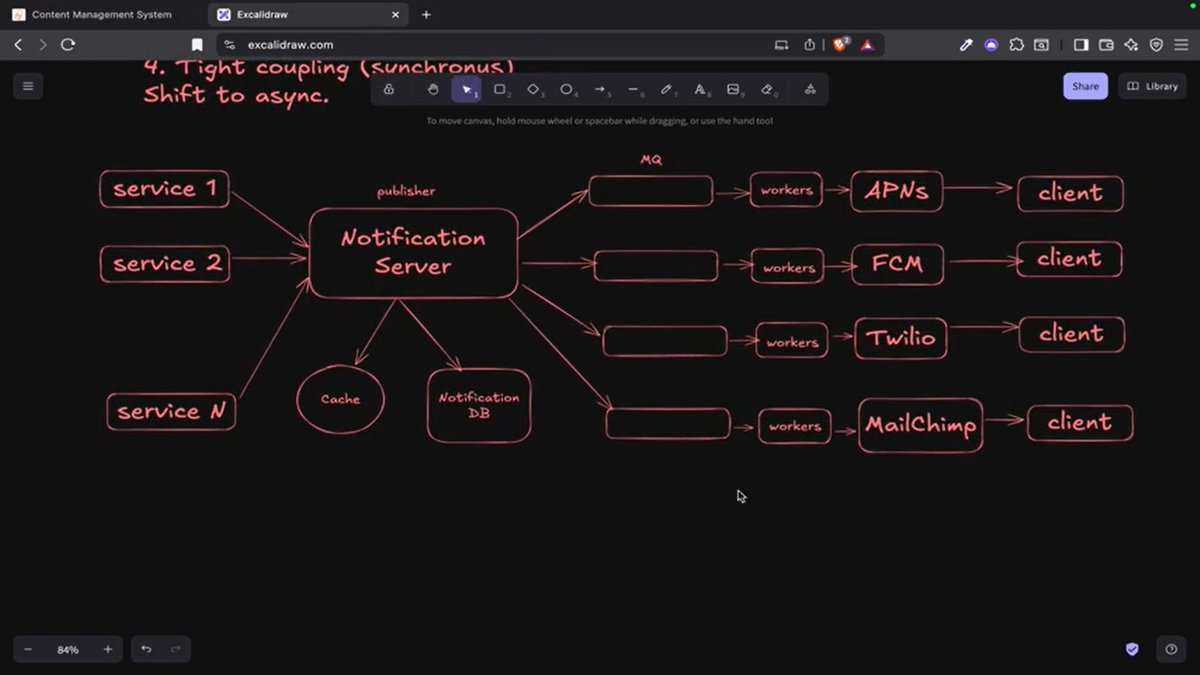Open the browser main menu
The image size is (1200, 675).
(x=1182, y=44)
